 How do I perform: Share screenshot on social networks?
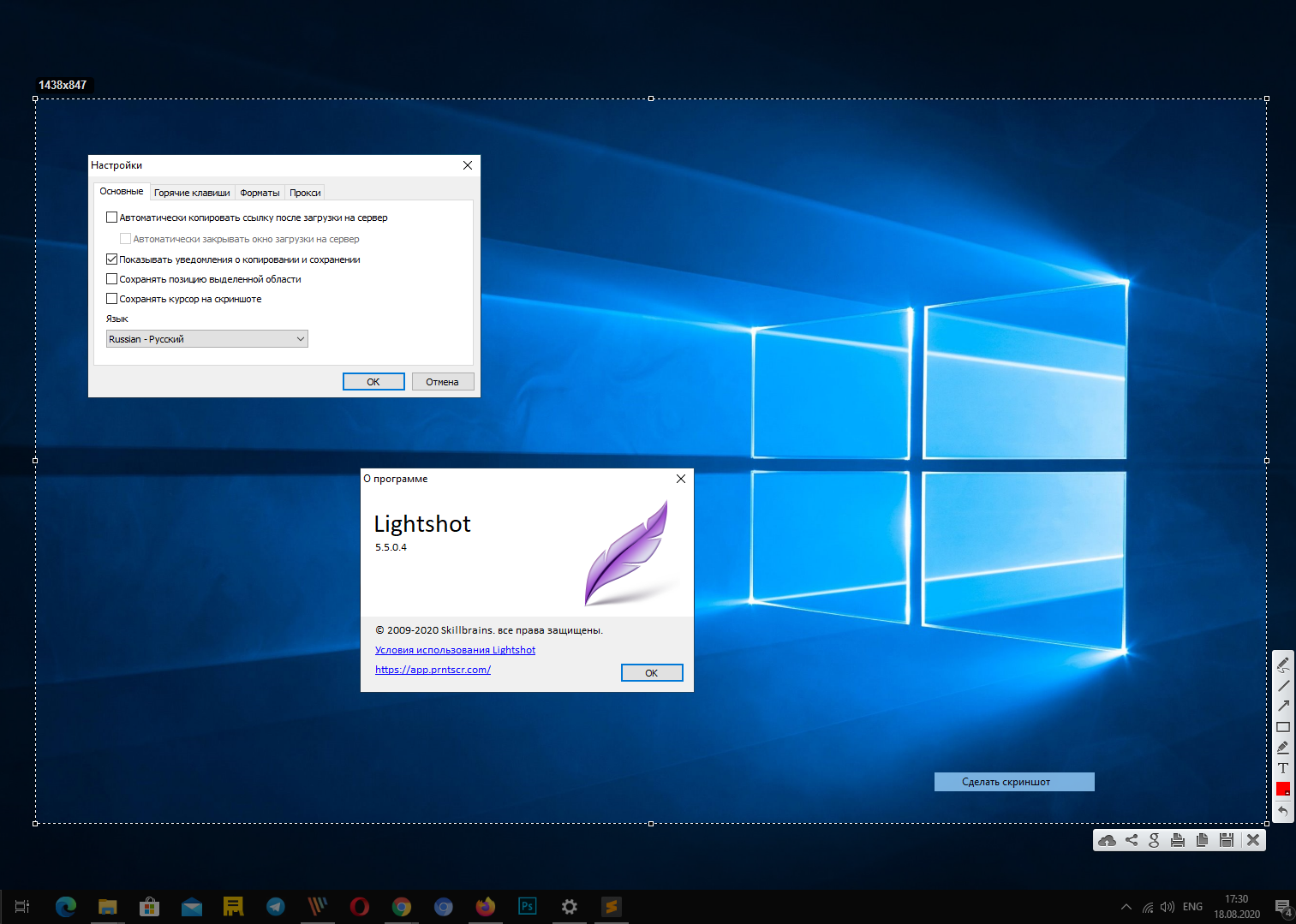(x=1132, y=840)
